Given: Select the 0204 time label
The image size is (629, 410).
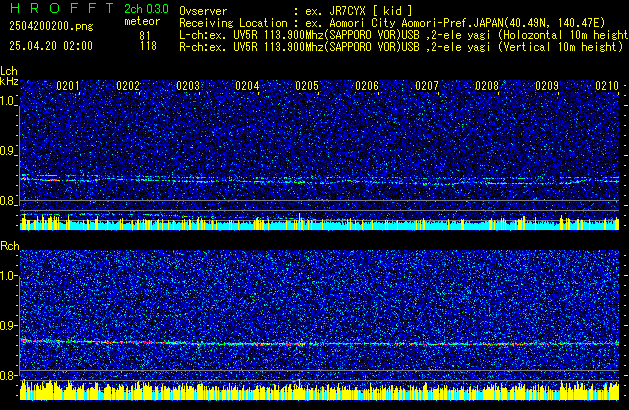Looking at the screenshot, I should click(247, 86).
